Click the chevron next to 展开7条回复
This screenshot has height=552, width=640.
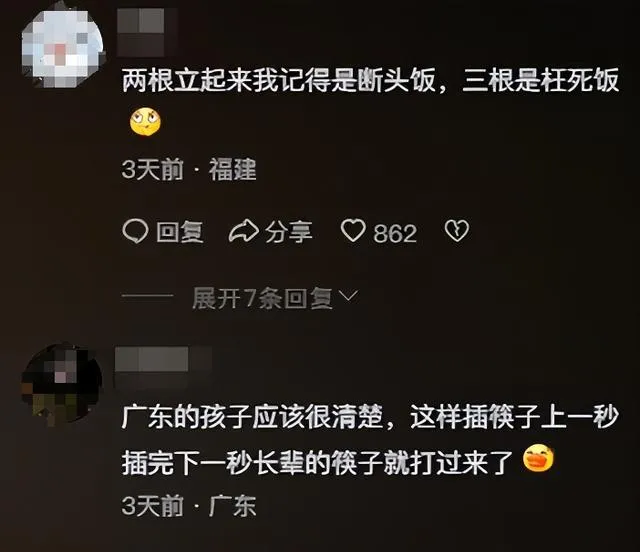point(349,296)
